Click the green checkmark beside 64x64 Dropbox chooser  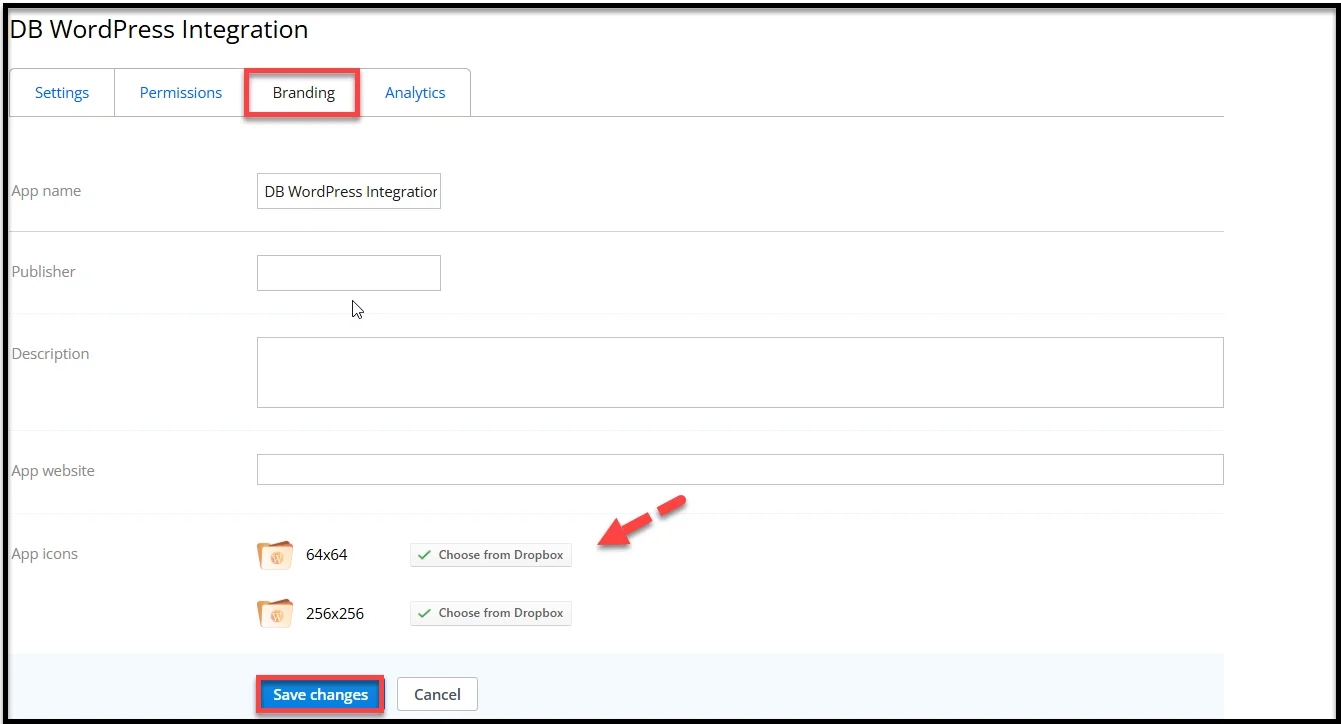pyautogui.click(x=425, y=555)
